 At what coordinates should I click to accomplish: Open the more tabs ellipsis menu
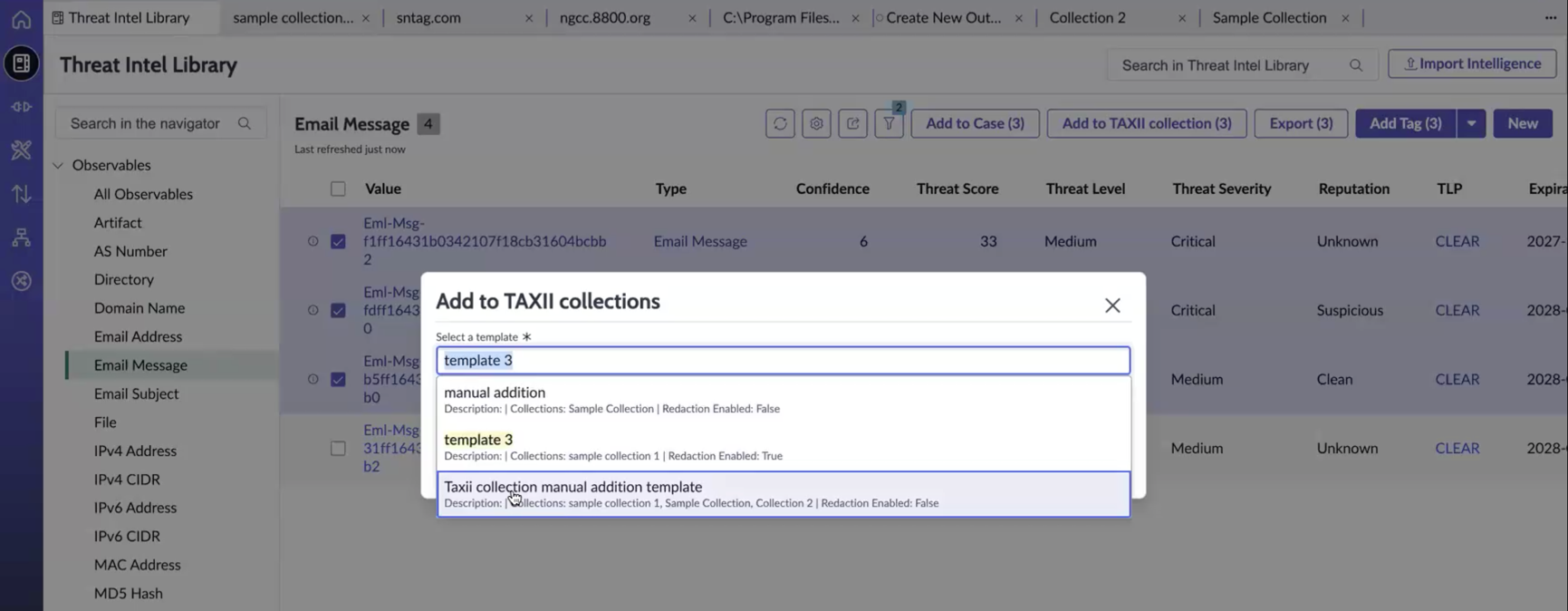coord(1551,18)
